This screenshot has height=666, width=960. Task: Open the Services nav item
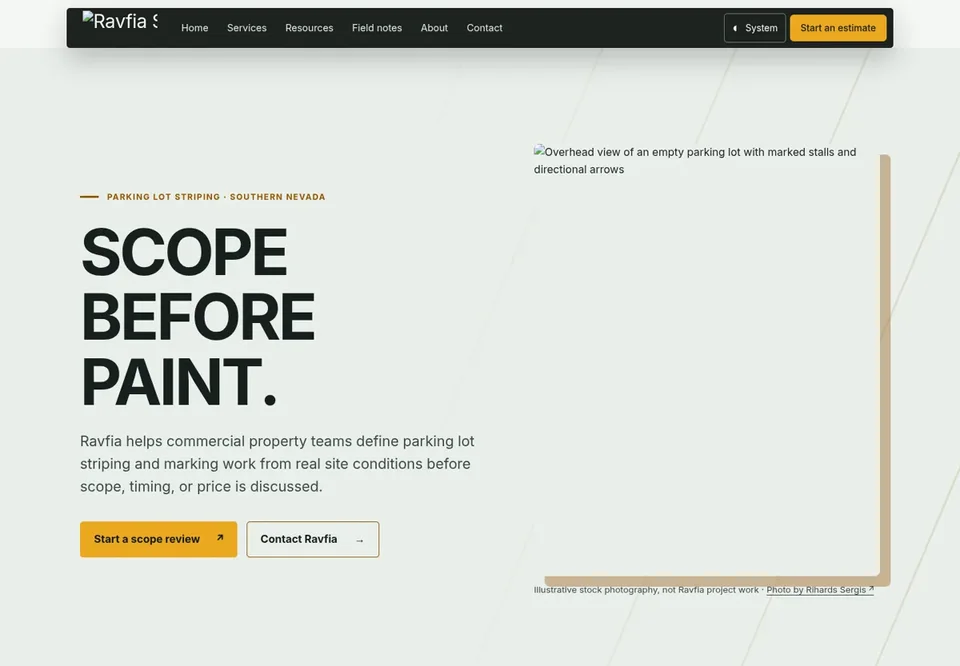click(247, 28)
